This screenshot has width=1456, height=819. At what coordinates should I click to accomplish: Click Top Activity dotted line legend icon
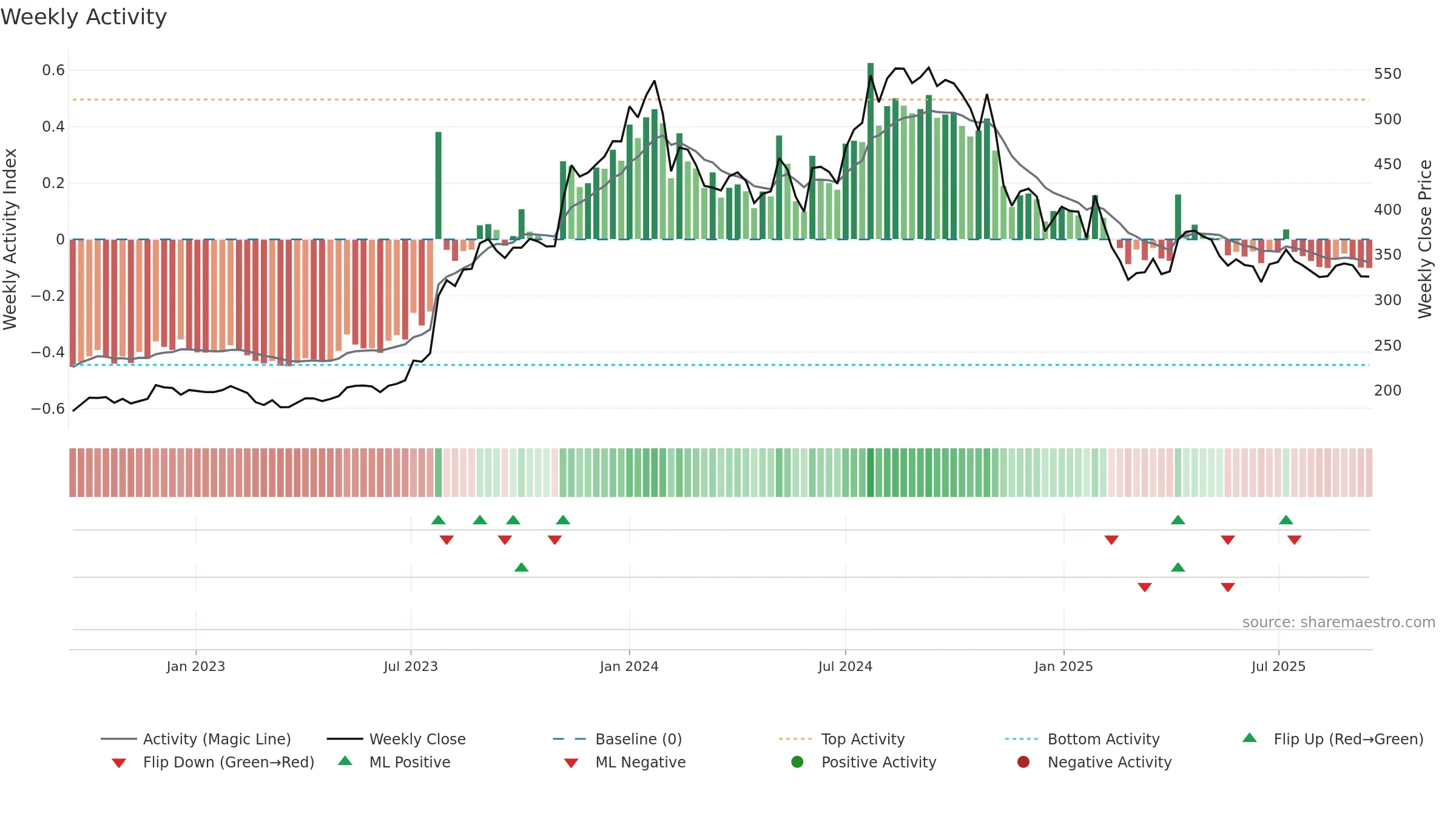coord(795,739)
